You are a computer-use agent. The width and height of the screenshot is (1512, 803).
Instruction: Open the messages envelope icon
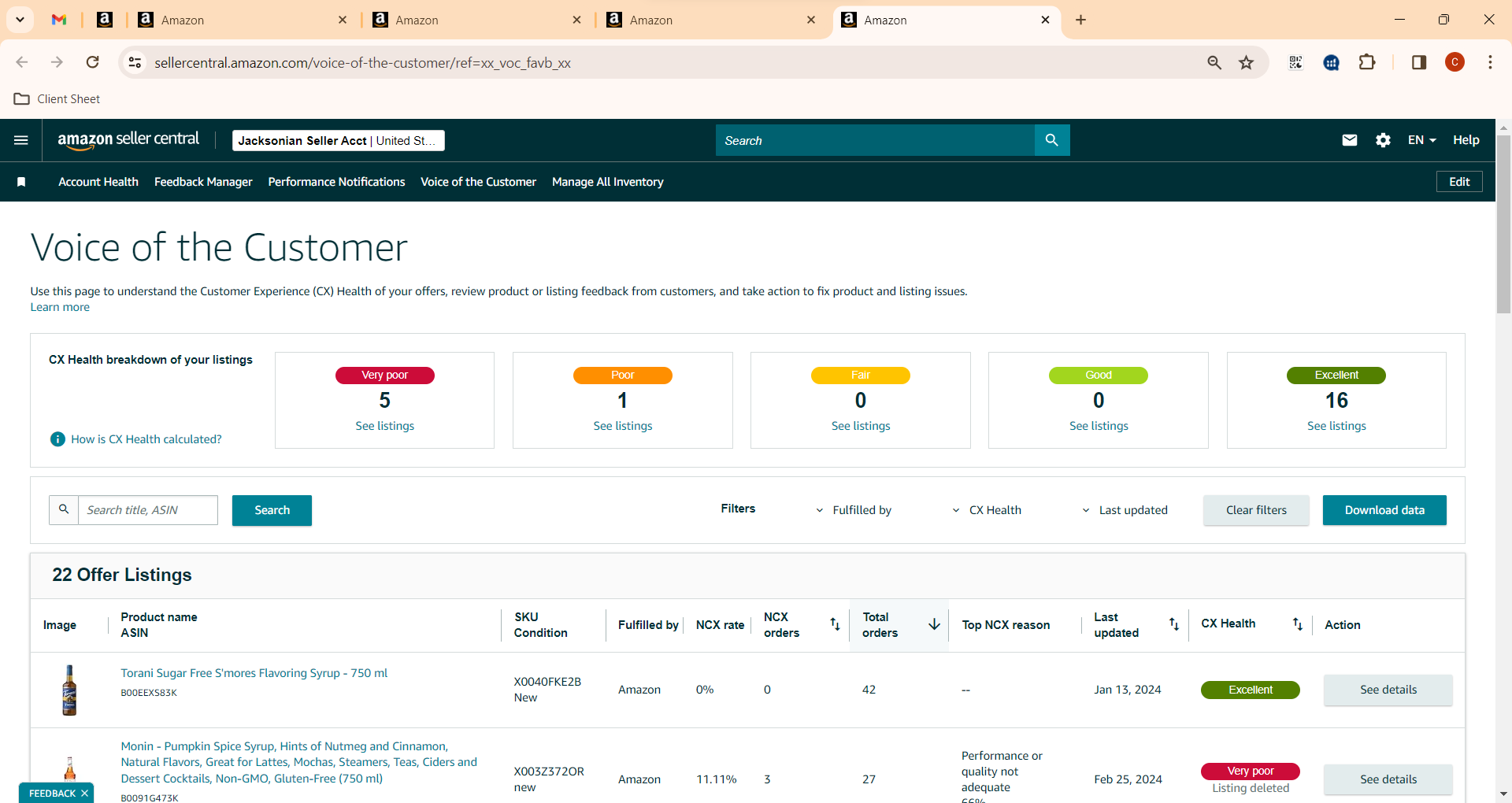tap(1350, 140)
